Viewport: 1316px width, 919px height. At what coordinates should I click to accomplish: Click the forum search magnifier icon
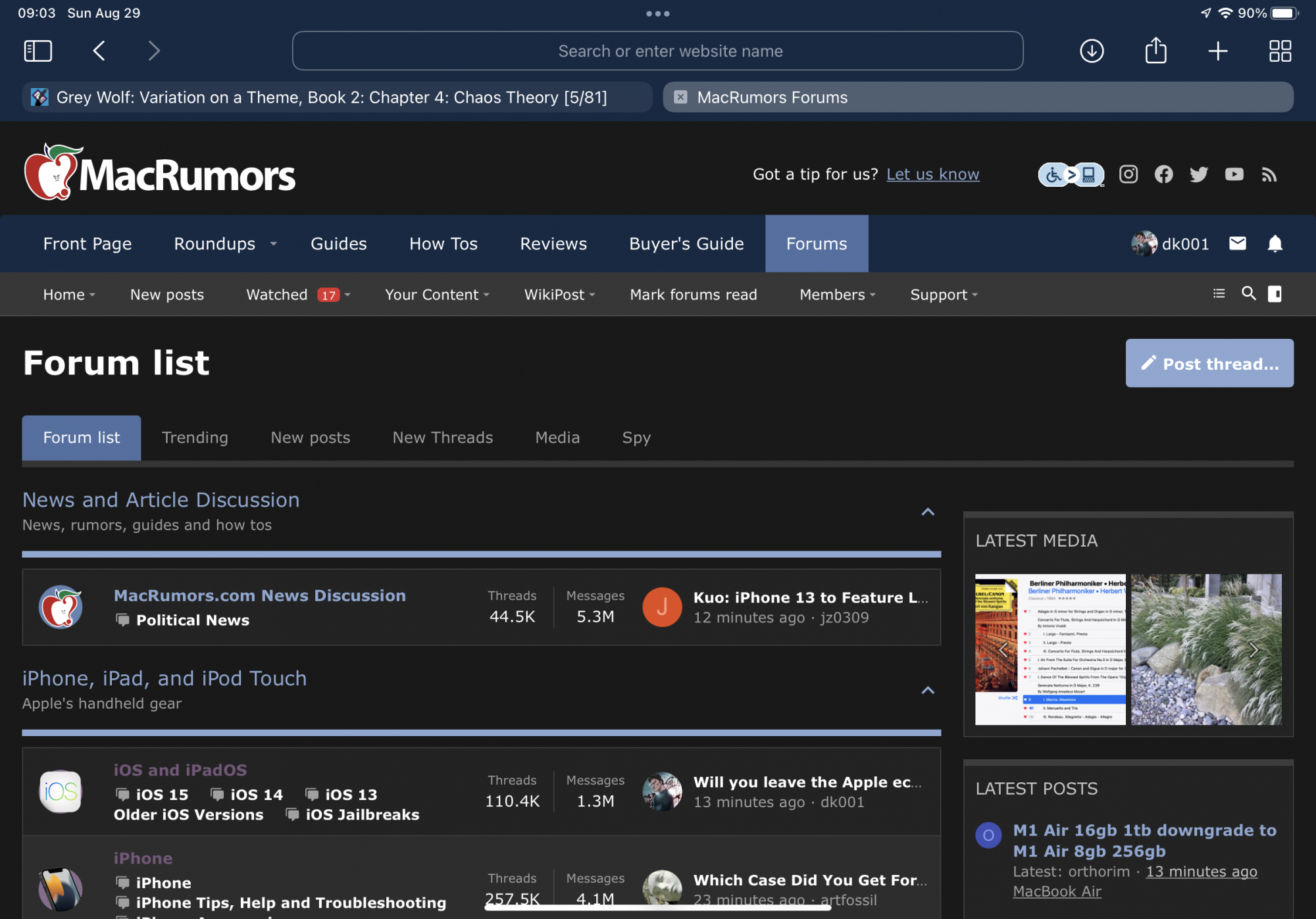pyautogui.click(x=1248, y=293)
